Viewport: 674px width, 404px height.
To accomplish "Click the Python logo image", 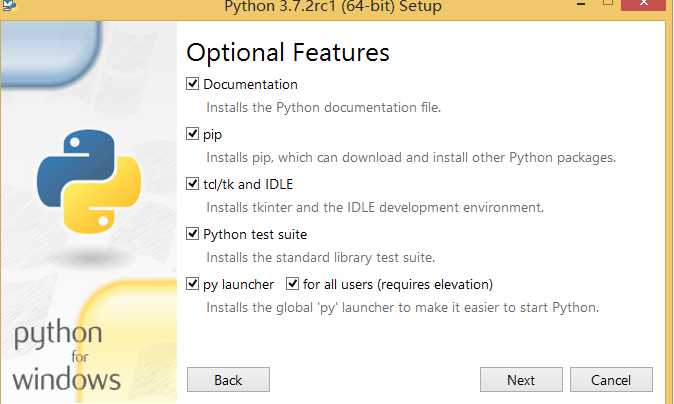I will click(x=89, y=181).
